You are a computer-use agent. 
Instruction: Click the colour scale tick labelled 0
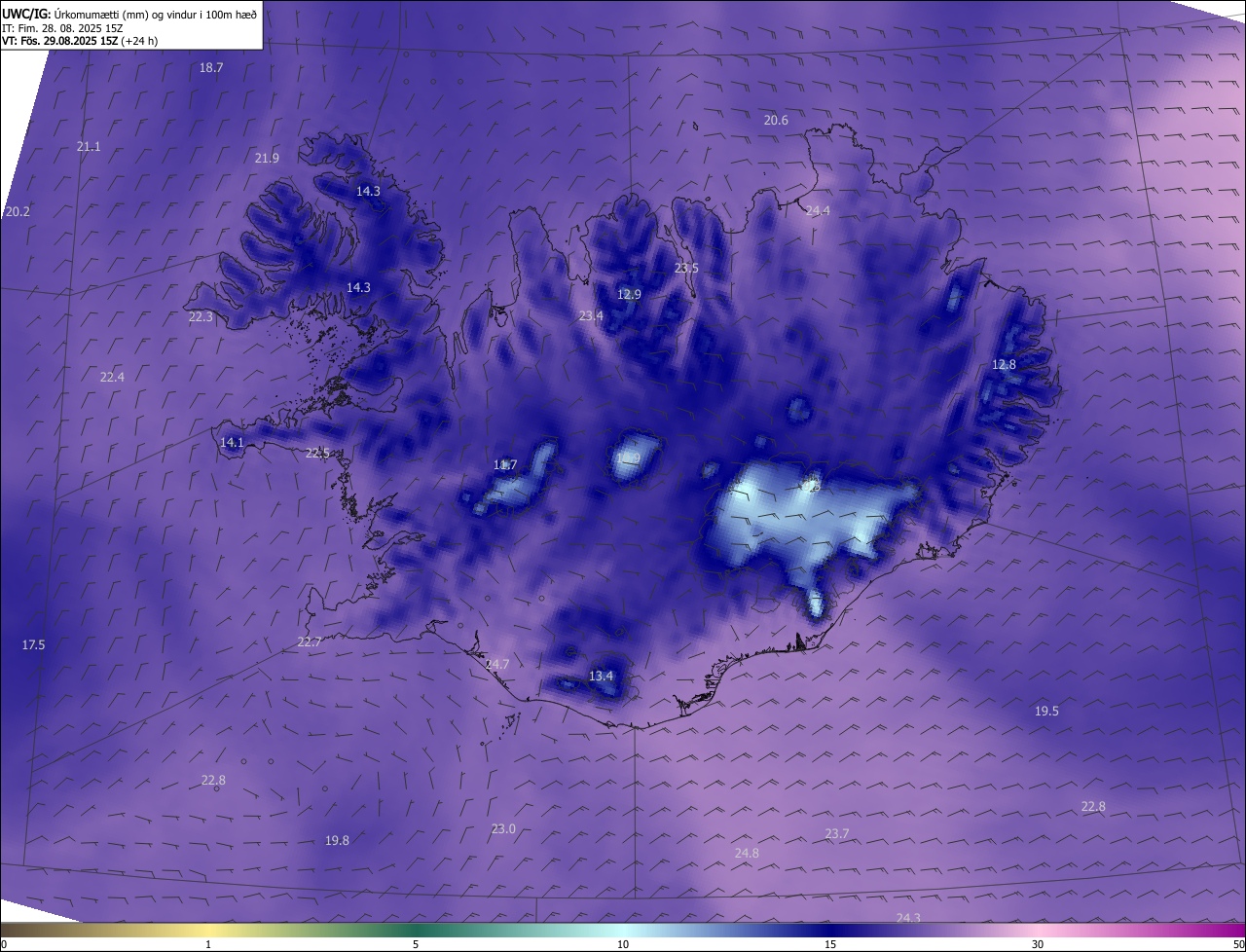(x=4, y=944)
